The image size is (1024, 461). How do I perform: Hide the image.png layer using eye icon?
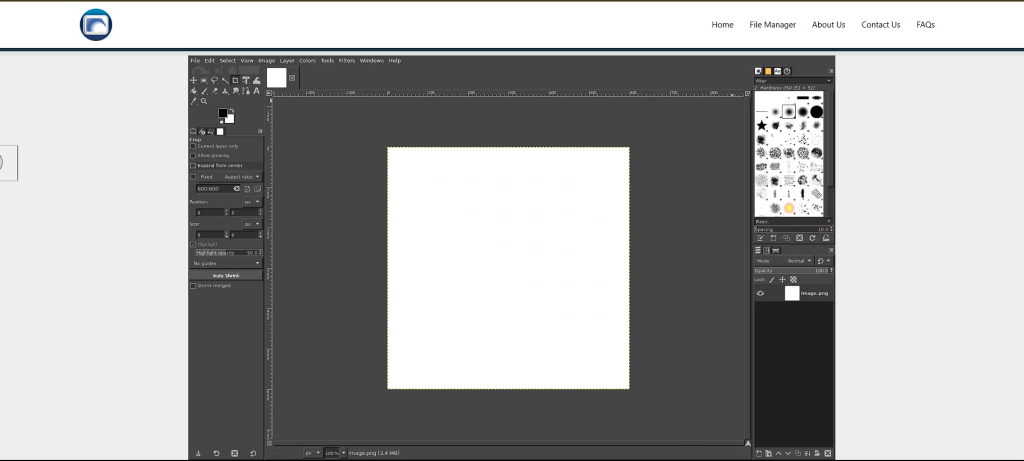click(x=760, y=293)
